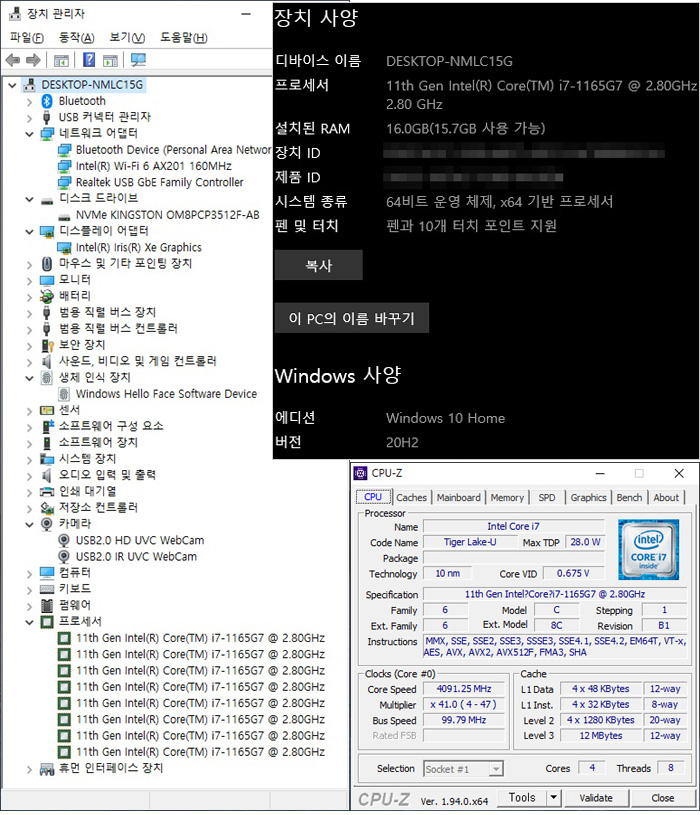Switch to the Memory tab in CPU-Z
700x815 pixels.
pyautogui.click(x=507, y=497)
